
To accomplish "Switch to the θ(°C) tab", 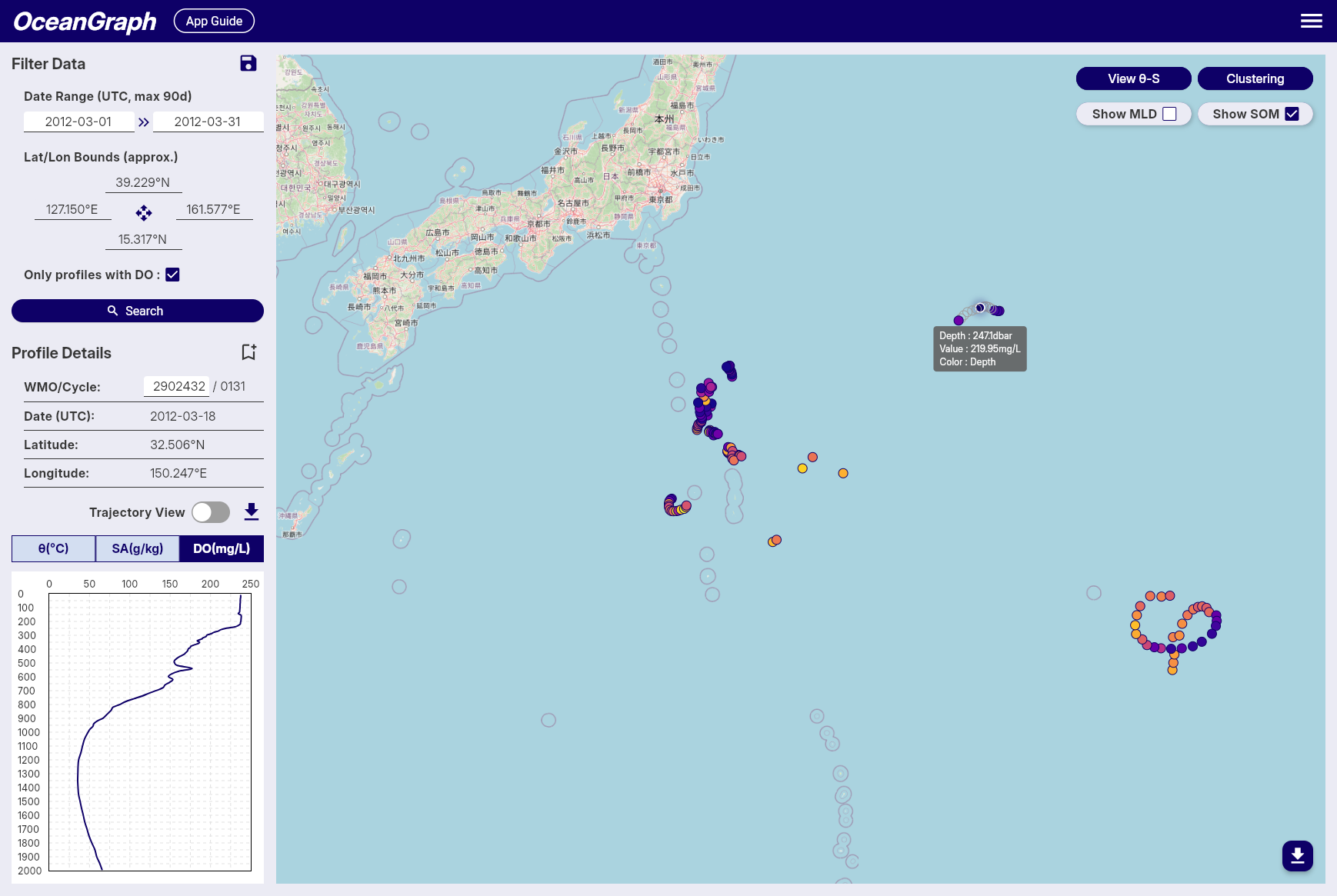I will click(x=54, y=548).
